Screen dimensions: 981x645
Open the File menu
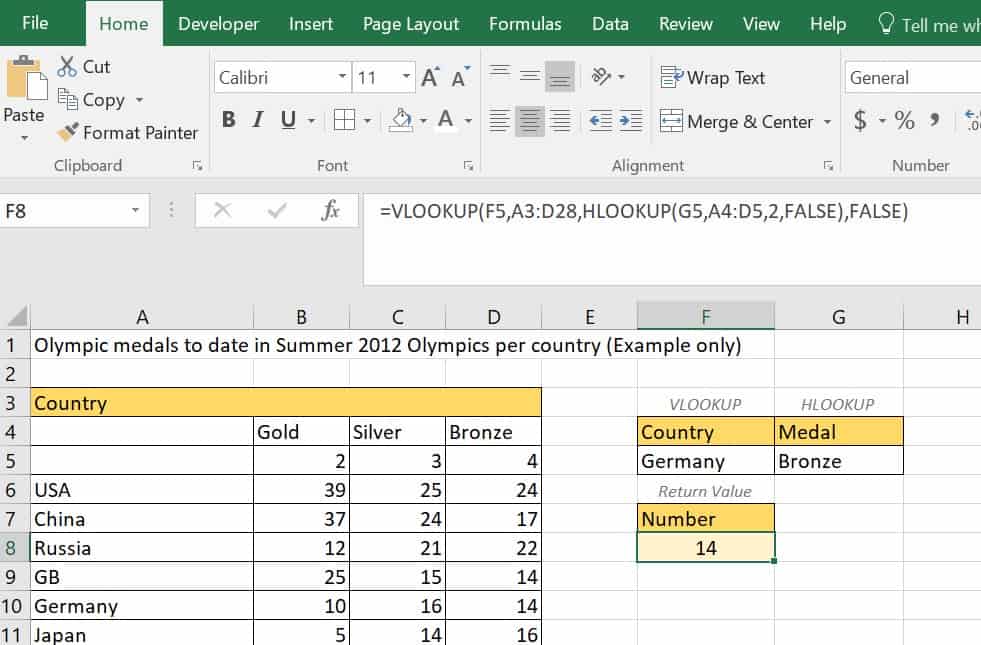[35, 23]
